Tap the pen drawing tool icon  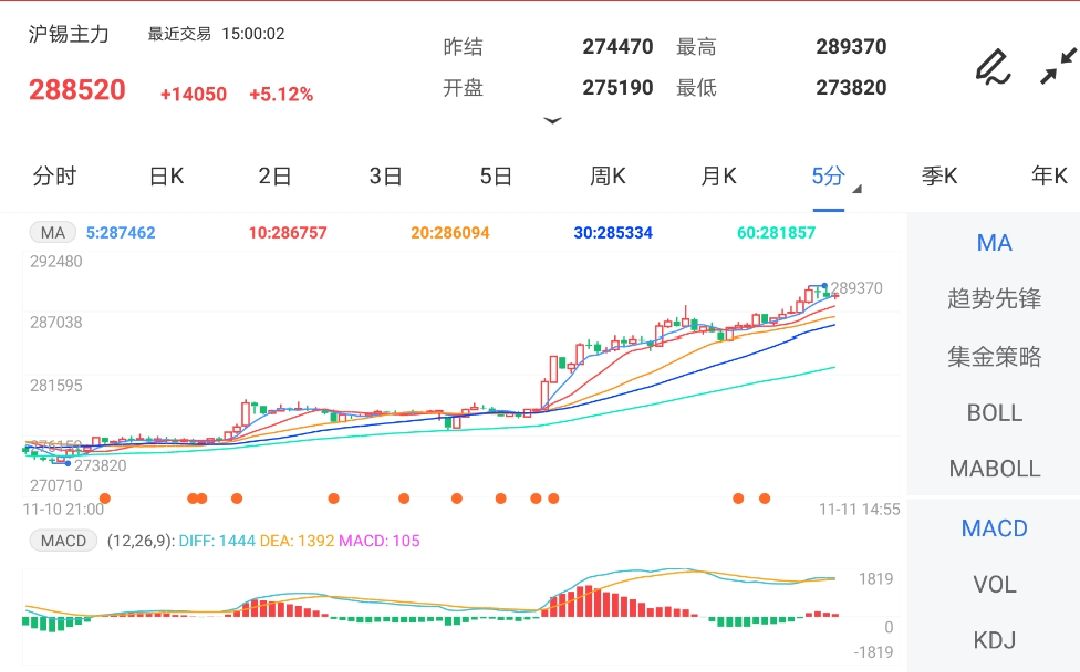[x=992, y=67]
